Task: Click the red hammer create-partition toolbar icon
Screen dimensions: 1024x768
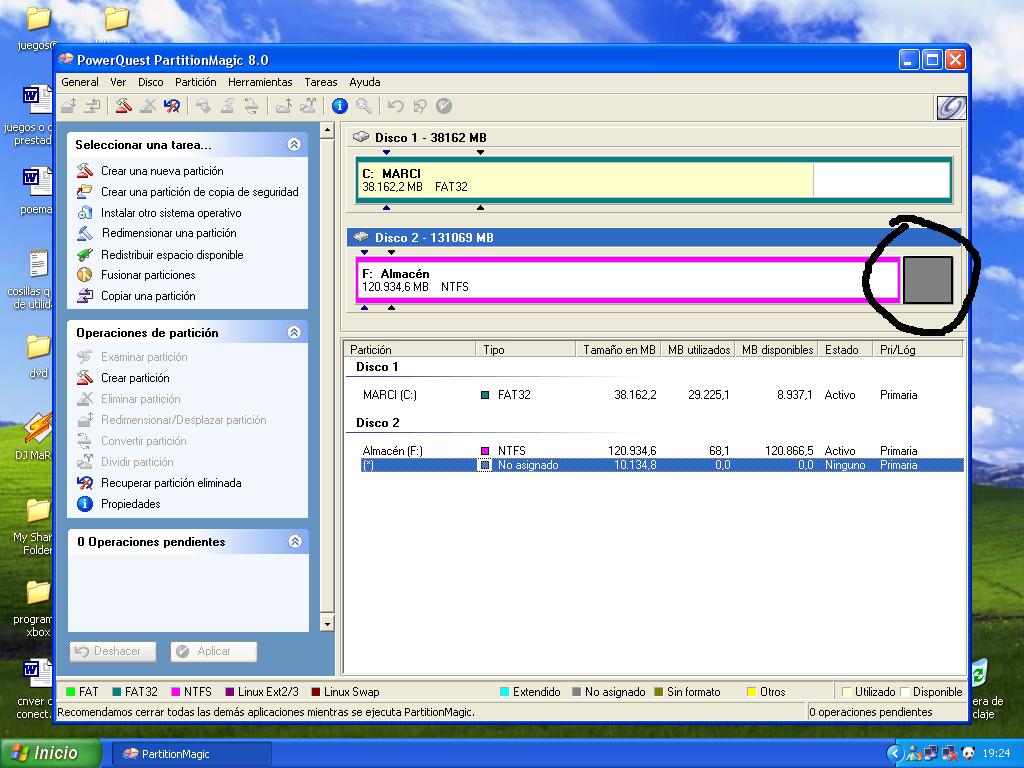Action: point(123,106)
